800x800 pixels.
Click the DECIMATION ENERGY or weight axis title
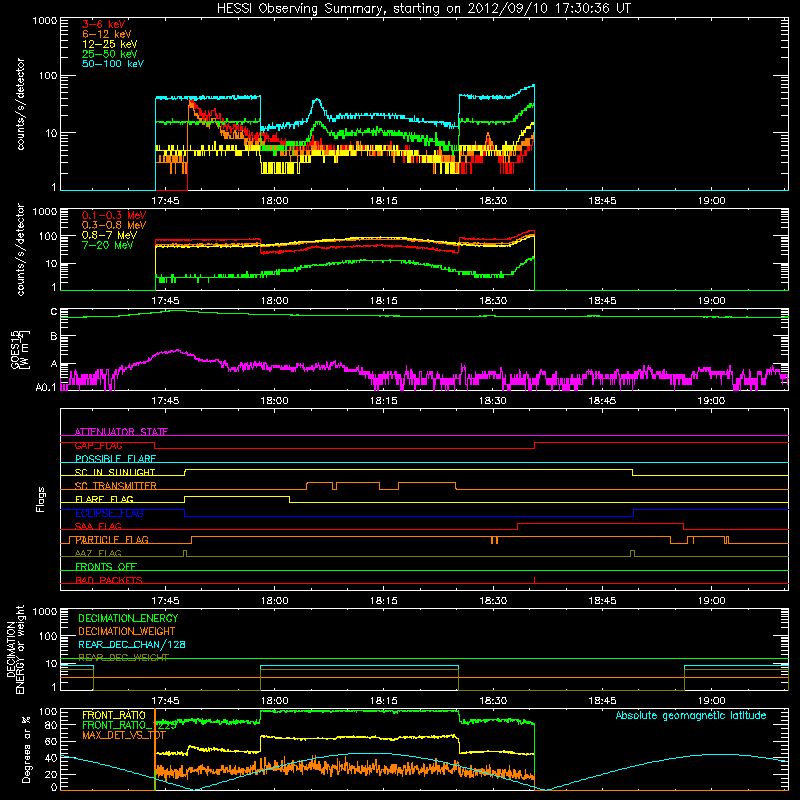pos(15,649)
